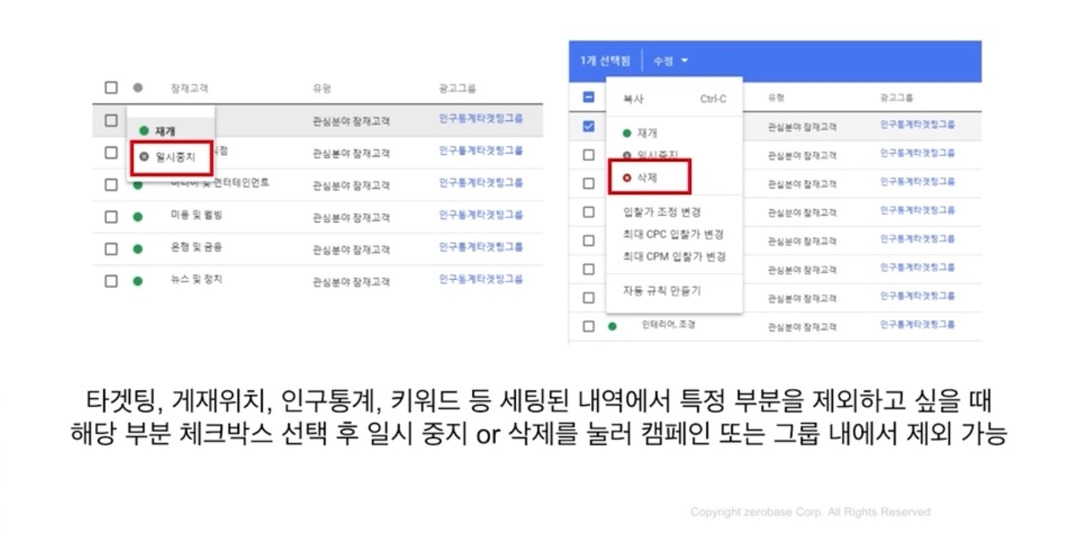Select 복사 Ctrl-C from the 수정 menu
The height and width of the screenshot is (543, 1081).
(674, 99)
